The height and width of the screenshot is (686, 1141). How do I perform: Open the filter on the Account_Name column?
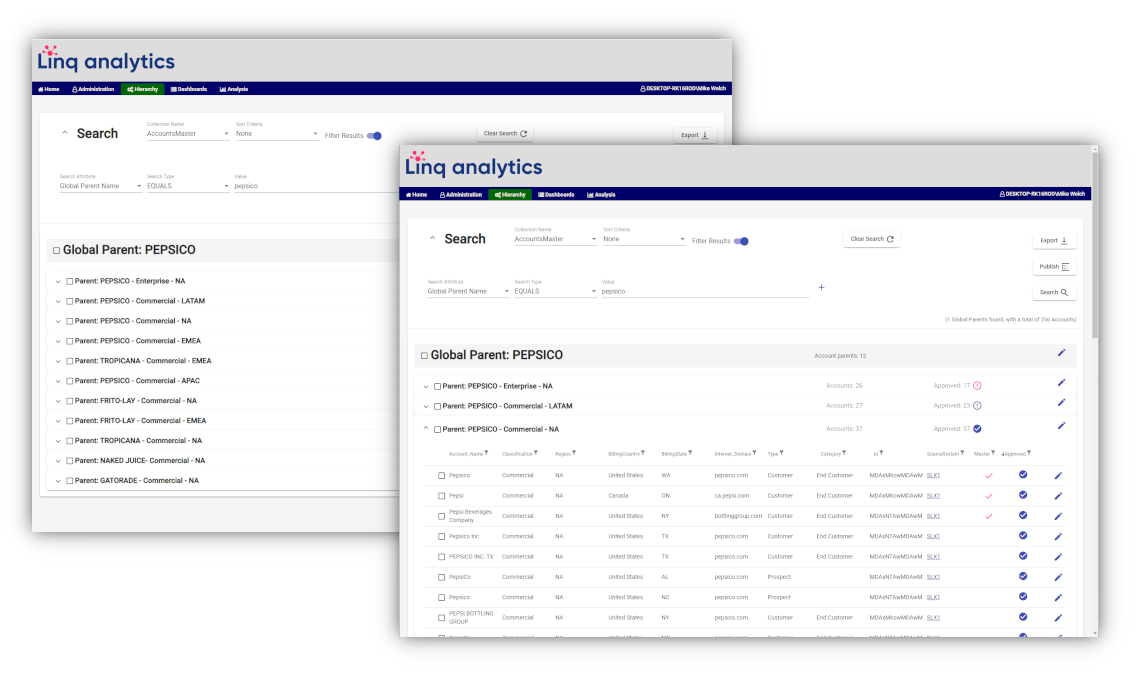pyautogui.click(x=485, y=453)
